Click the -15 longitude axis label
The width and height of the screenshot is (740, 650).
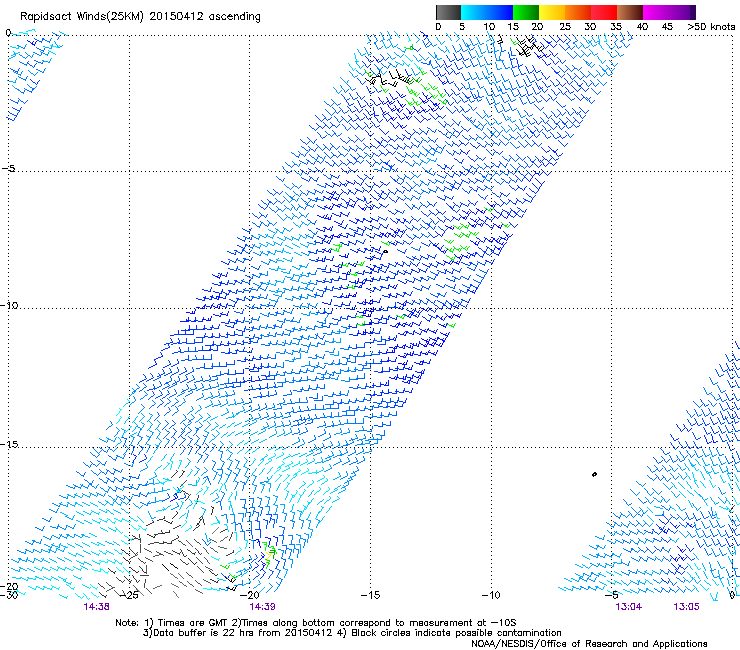click(x=370, y=595)
